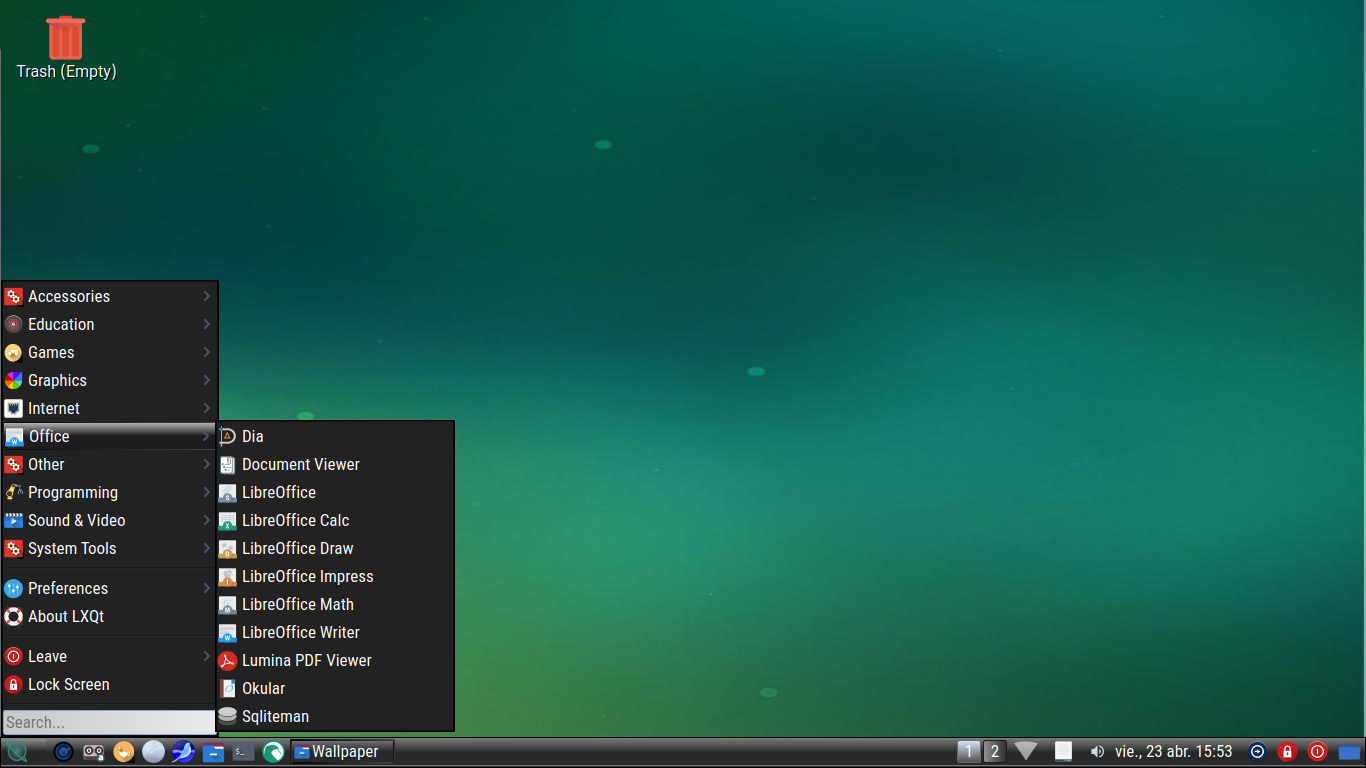
Task: Select the highlighted Office category
Action: (x=109, y=436)
